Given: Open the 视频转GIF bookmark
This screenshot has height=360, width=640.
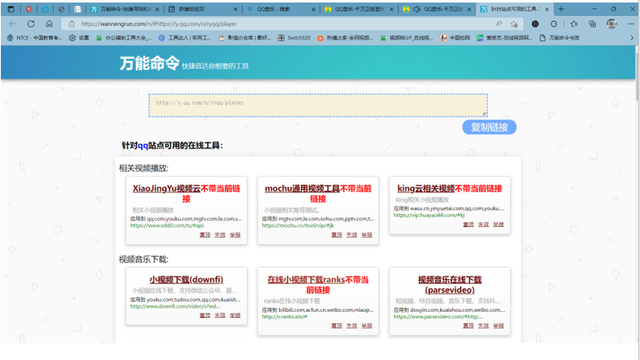Looking at the screenshot, I should pos(407,38).
